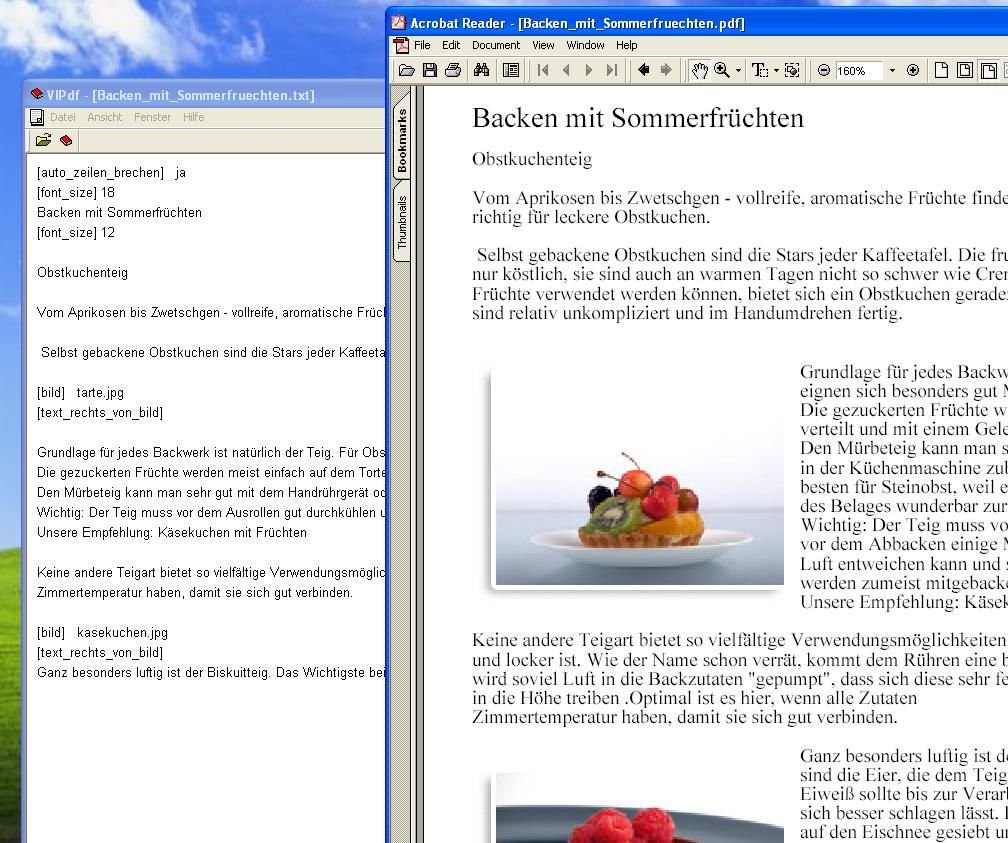Click the Next Page arrow in Acrobat toolbar
Screen dimensions: 1008x843
pos(589,70)
